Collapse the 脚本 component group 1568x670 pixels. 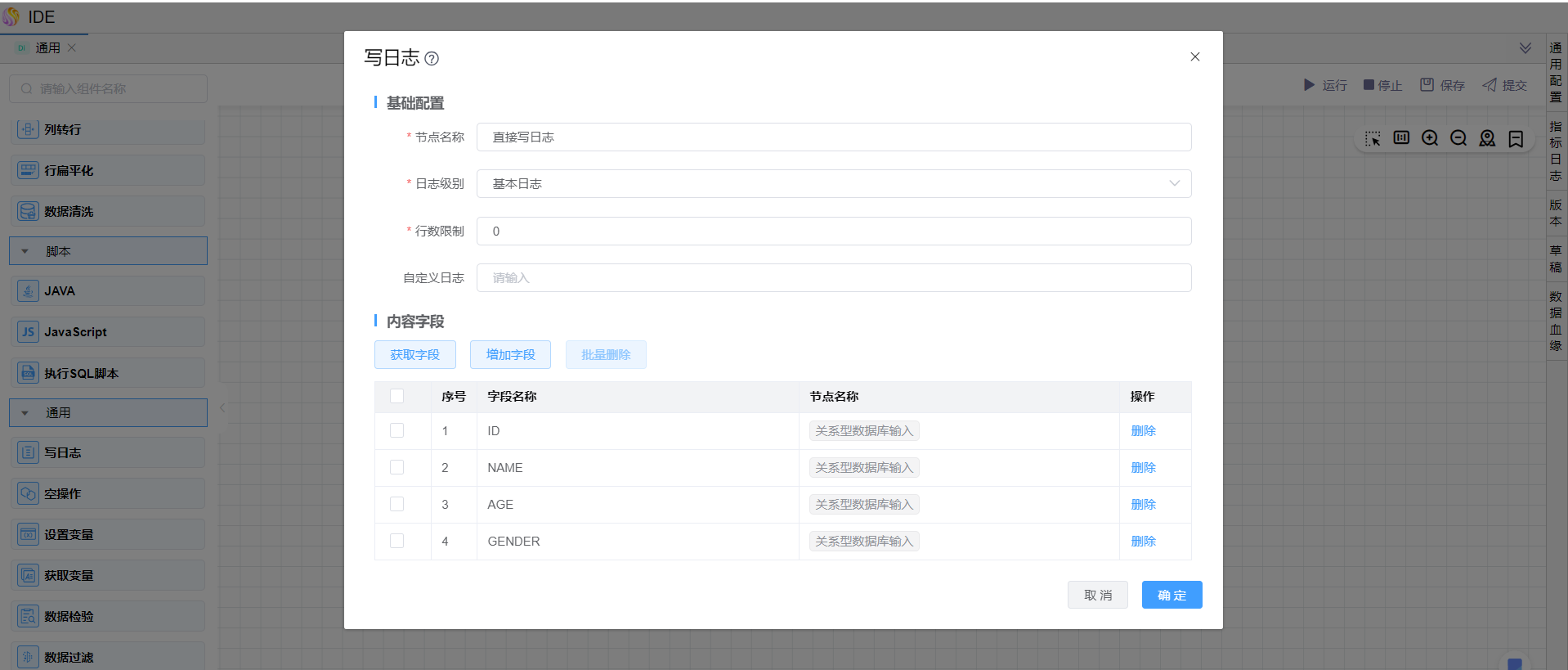point(25,252)
